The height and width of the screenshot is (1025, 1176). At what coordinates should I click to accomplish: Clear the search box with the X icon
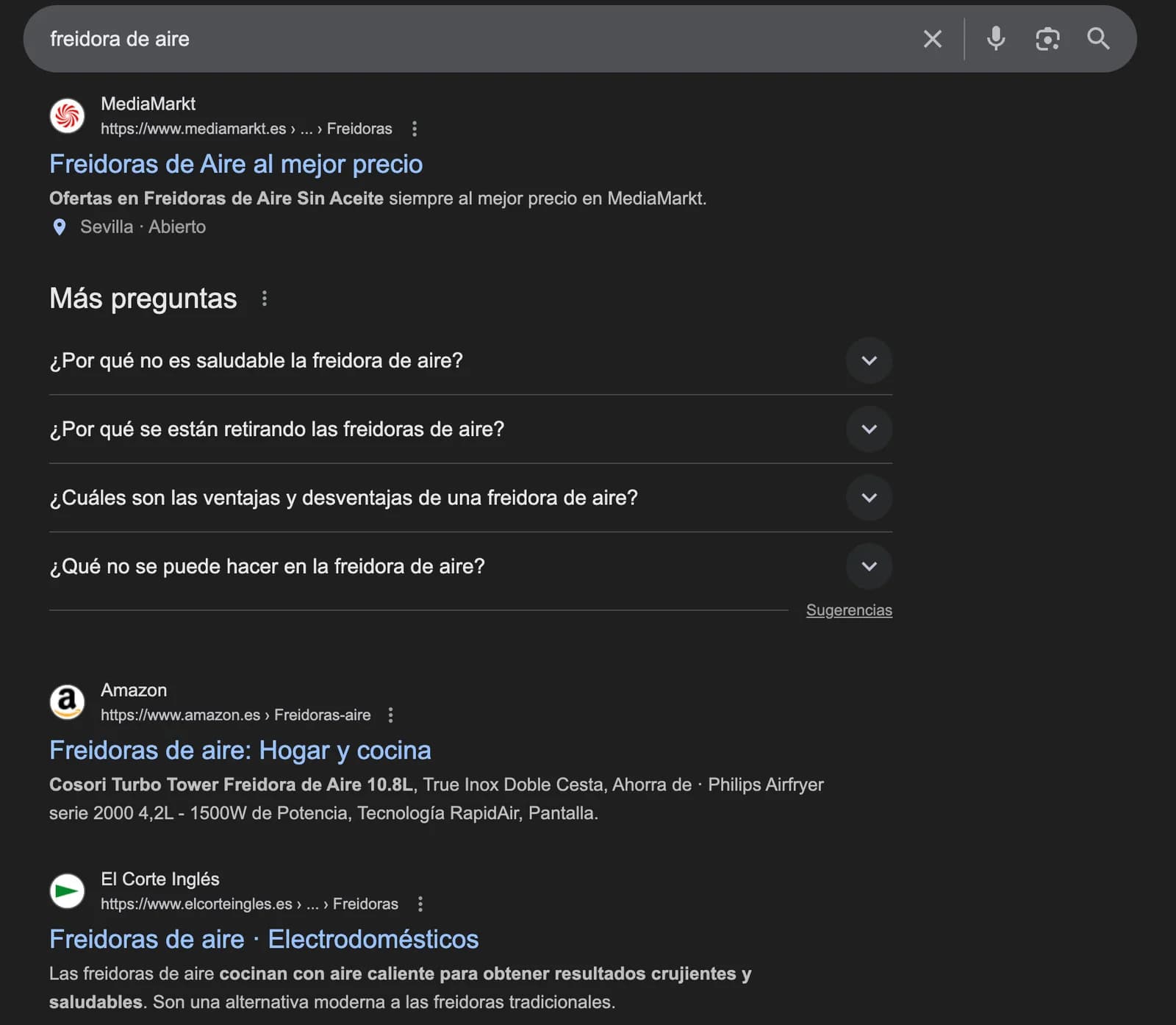(932, 39)
